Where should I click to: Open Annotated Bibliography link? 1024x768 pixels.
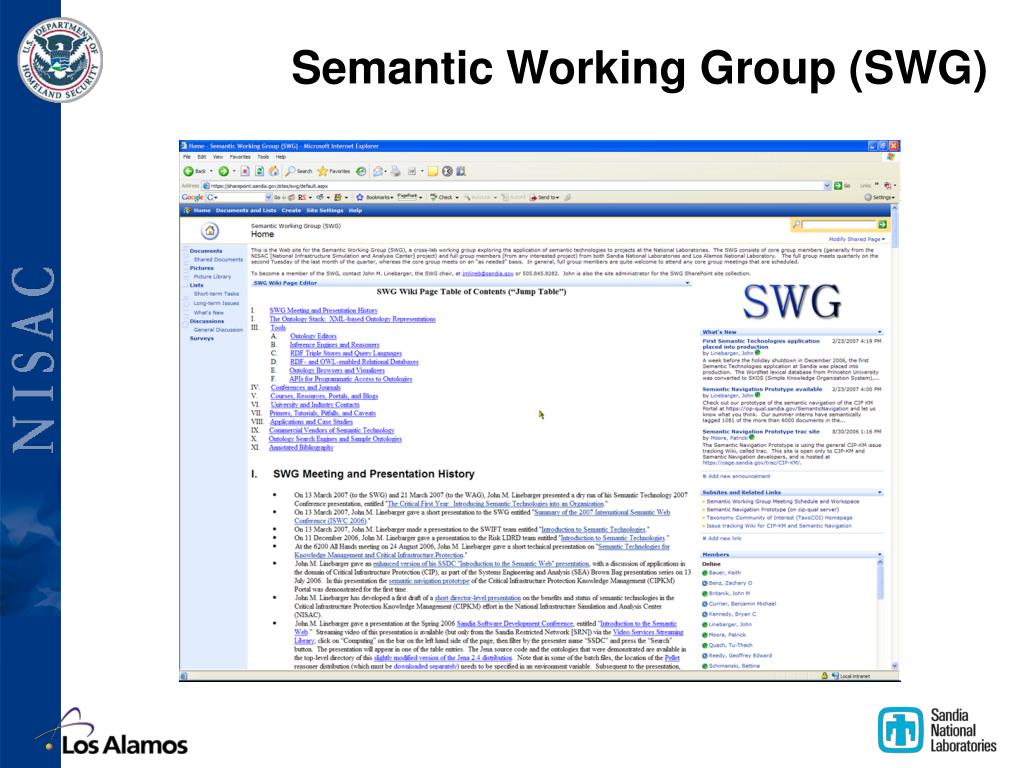(x=301, y=447)
